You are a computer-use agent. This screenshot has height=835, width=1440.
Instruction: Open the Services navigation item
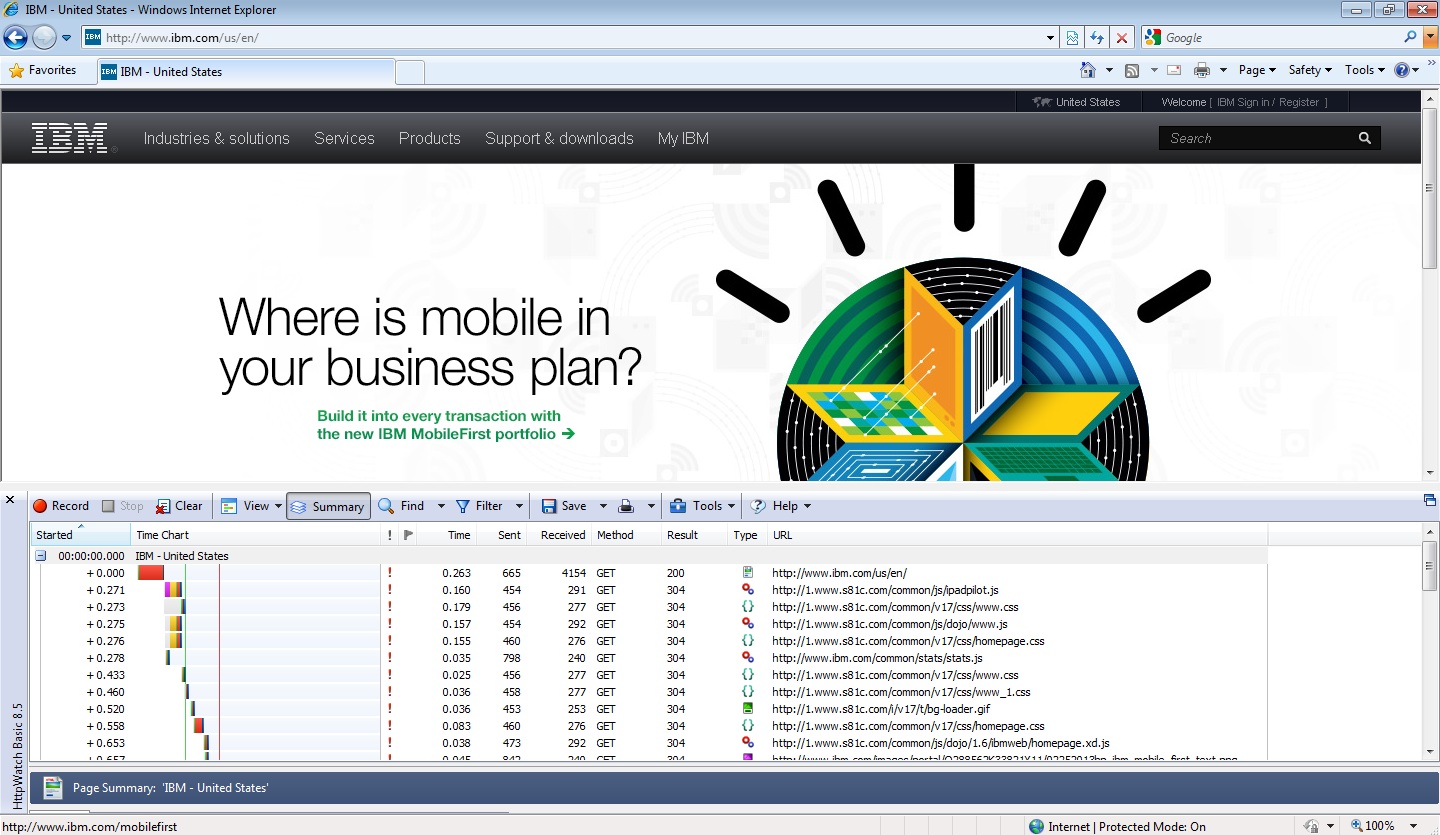(x=344, y=138)
